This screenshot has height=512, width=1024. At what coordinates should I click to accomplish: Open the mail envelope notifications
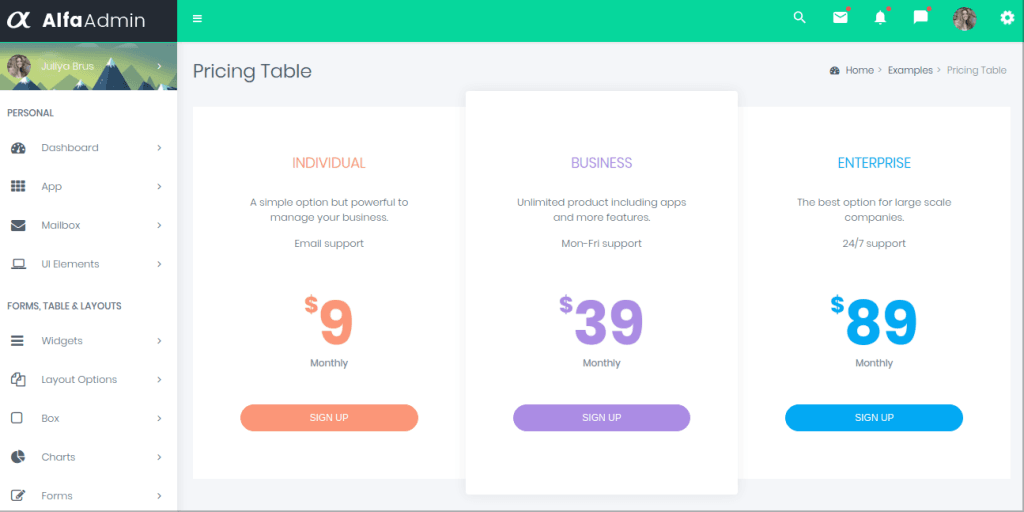tap(840, 18)
